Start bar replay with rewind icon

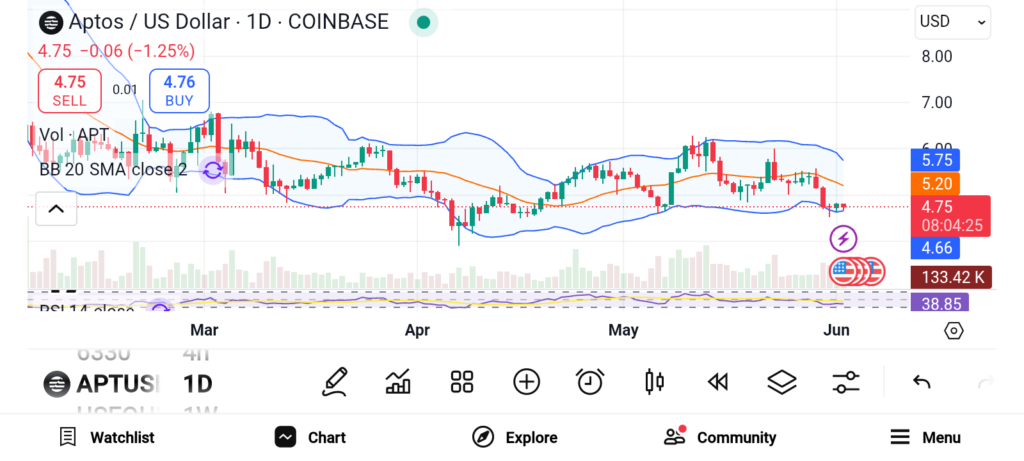coord(718,382)
